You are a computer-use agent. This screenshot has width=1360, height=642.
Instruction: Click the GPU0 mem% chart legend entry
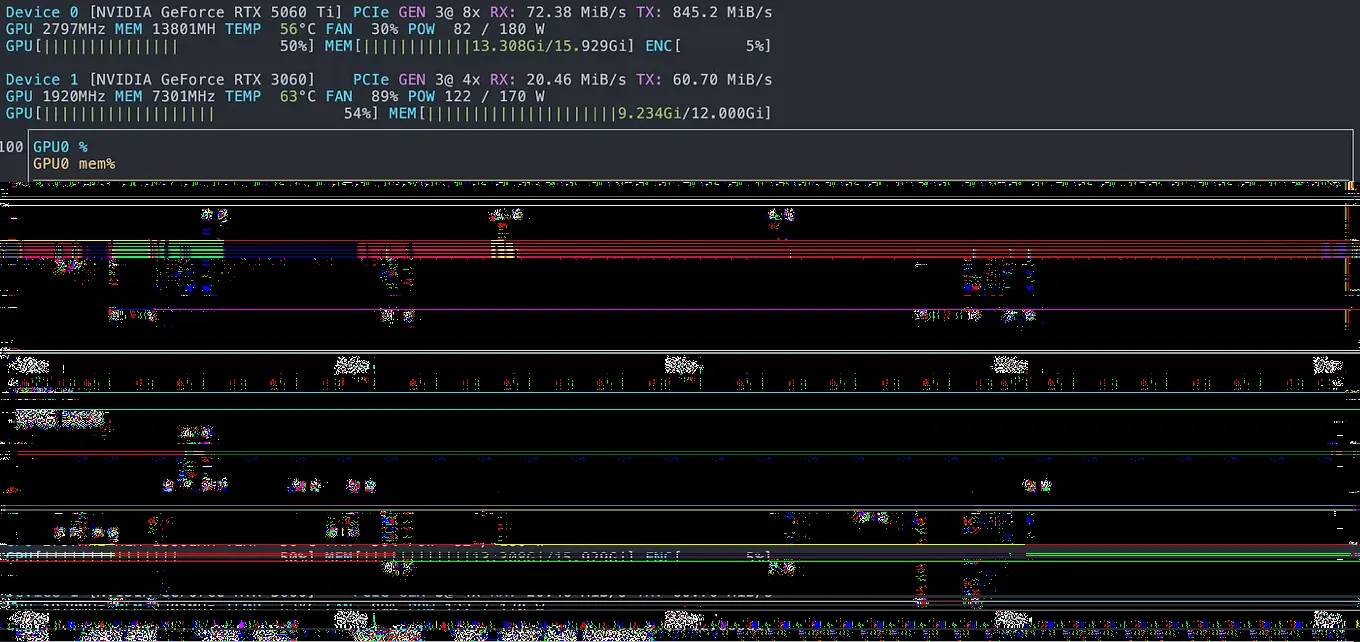click(x=74, y=163)
